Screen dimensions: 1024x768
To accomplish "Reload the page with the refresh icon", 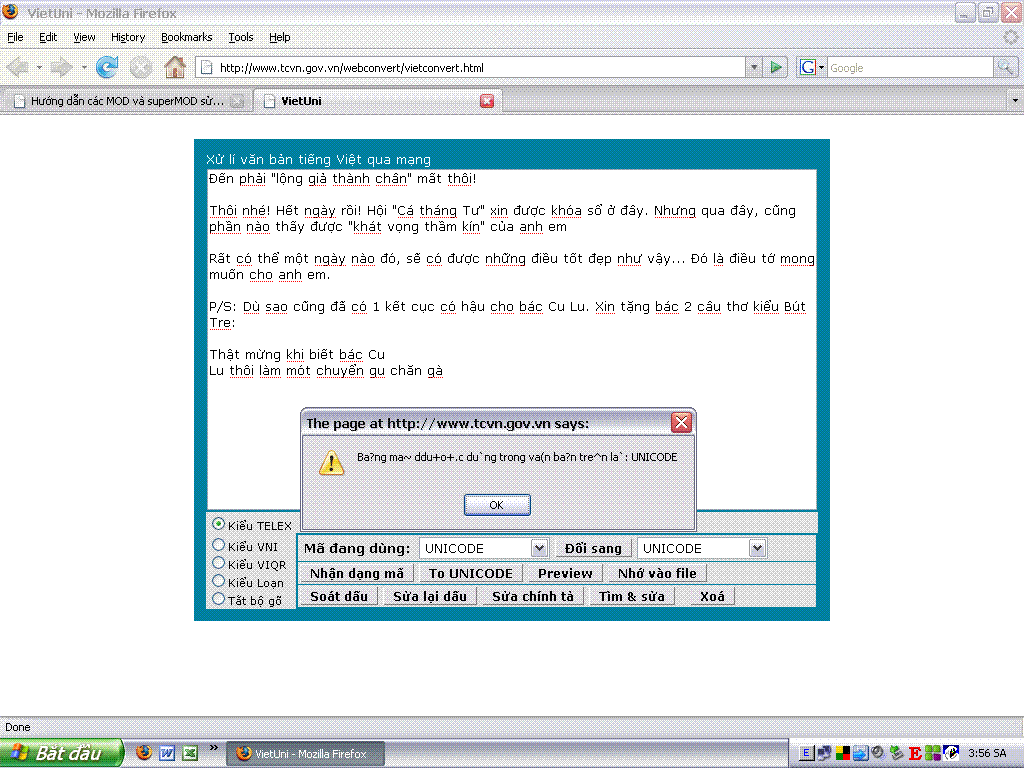I will (x=107, y=67).
